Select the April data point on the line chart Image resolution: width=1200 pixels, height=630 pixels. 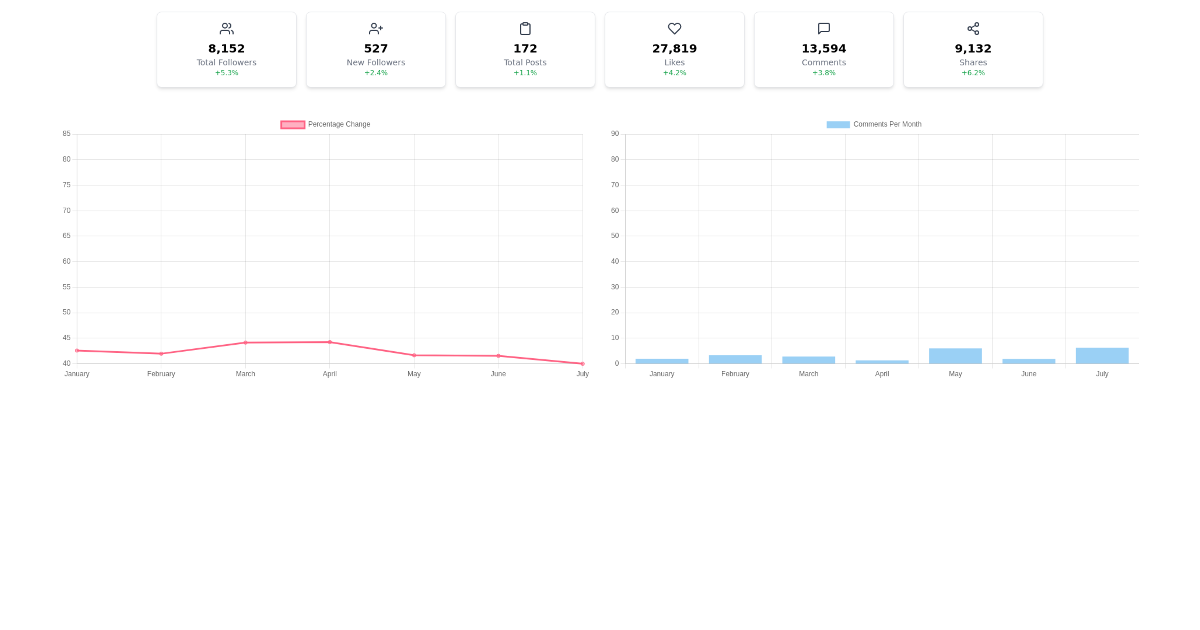(x=330, y=342)
